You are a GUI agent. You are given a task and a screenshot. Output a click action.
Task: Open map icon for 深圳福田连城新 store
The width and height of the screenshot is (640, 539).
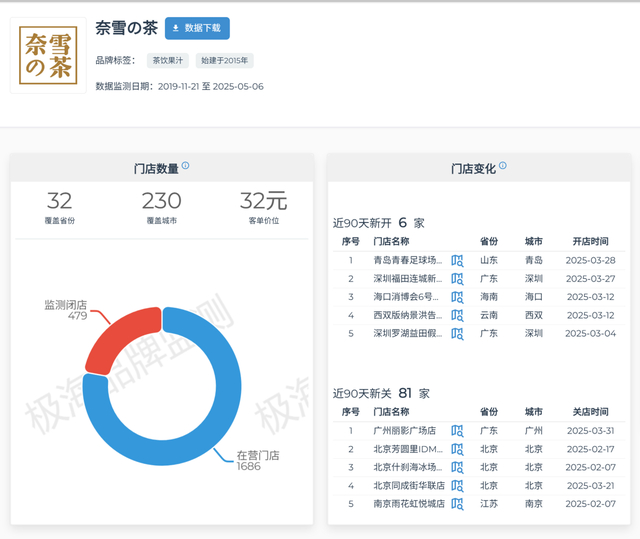click(x=457, y=279)
